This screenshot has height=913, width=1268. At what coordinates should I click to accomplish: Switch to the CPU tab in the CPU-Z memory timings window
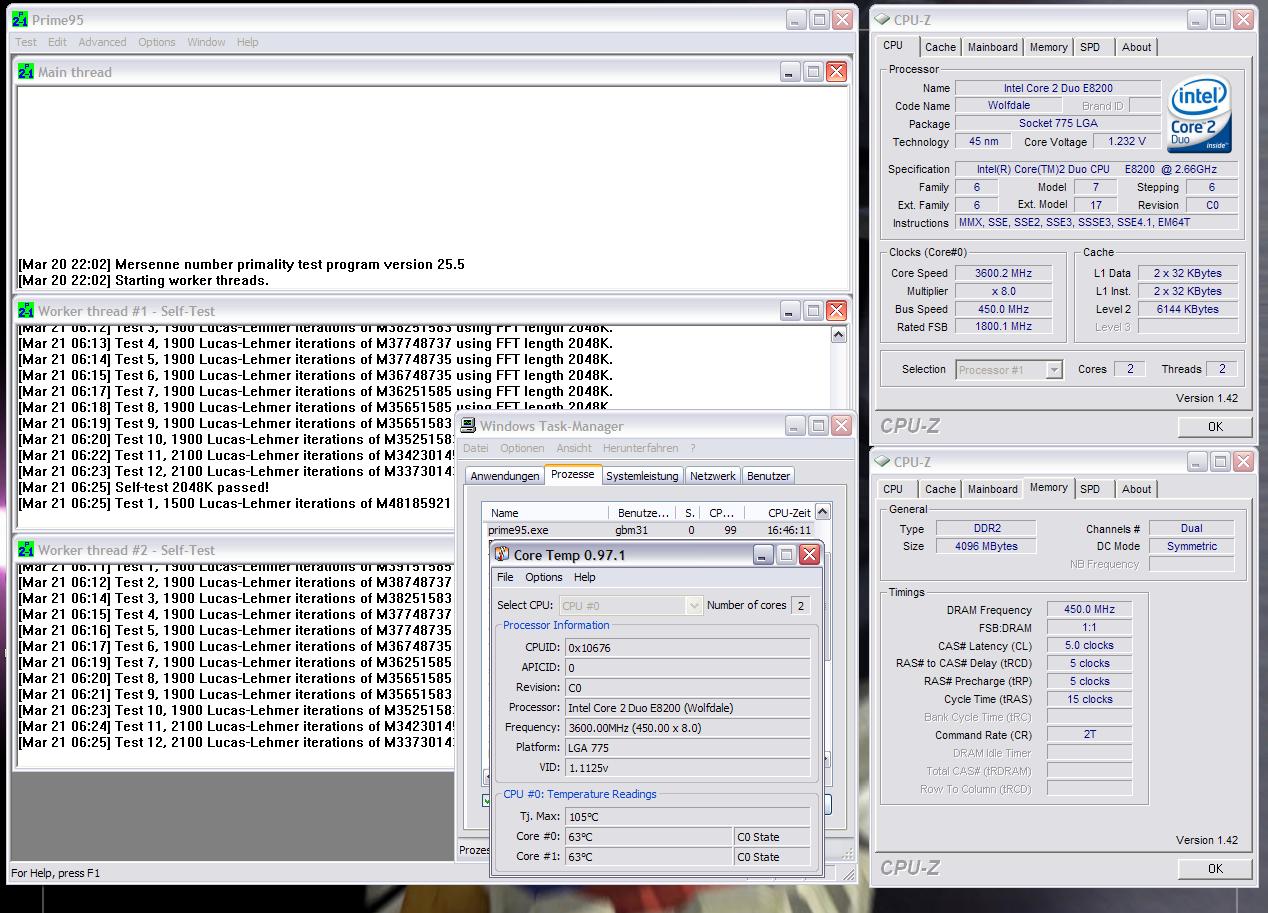(893, 489)
